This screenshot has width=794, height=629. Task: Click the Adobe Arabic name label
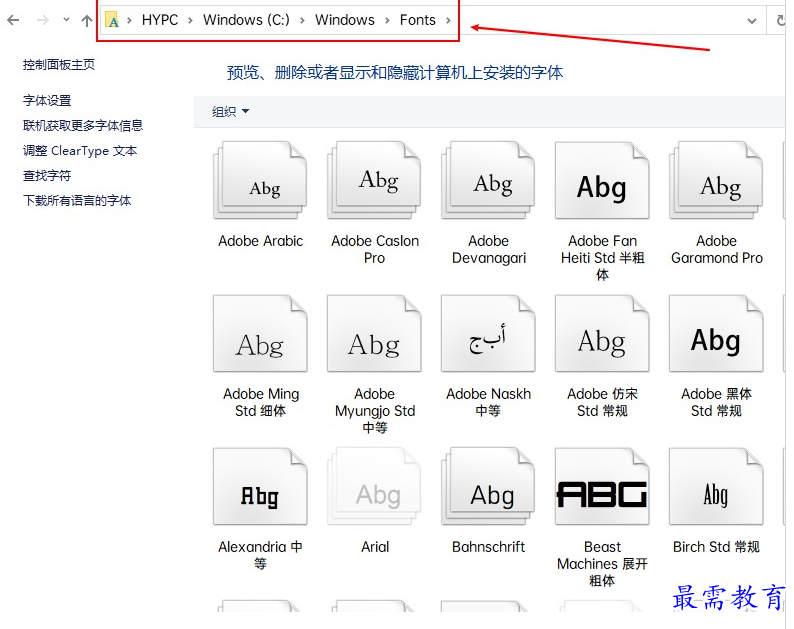pyautogui.click(x=260, y=241)
